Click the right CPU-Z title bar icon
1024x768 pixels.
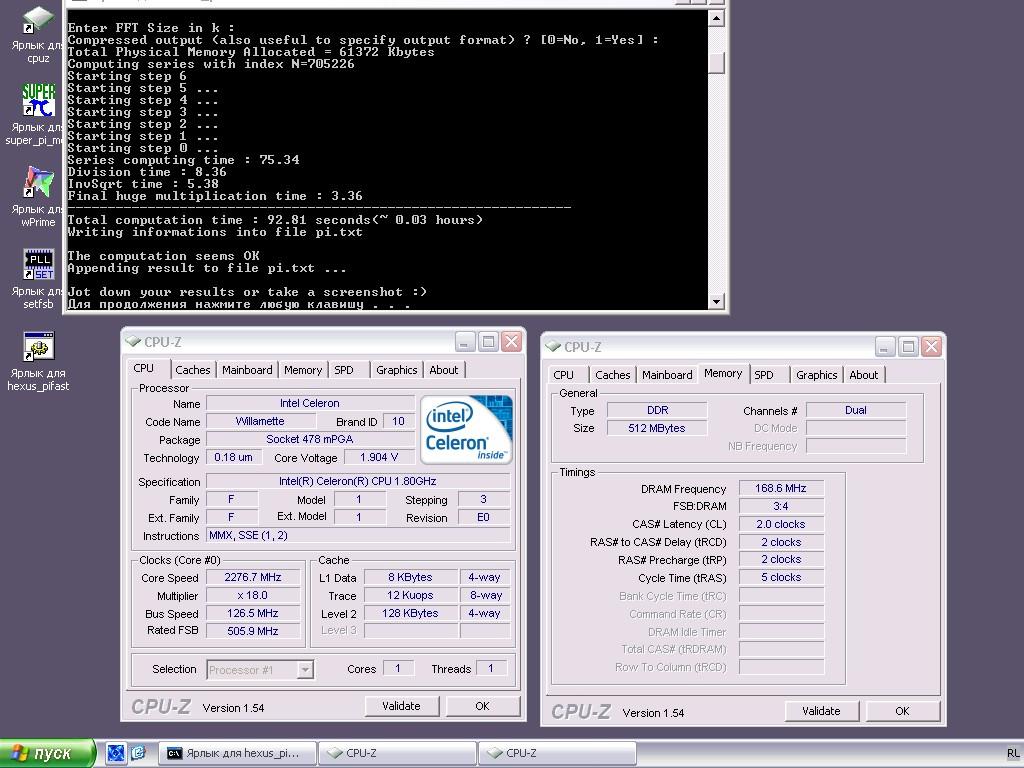tap(553, 347)
